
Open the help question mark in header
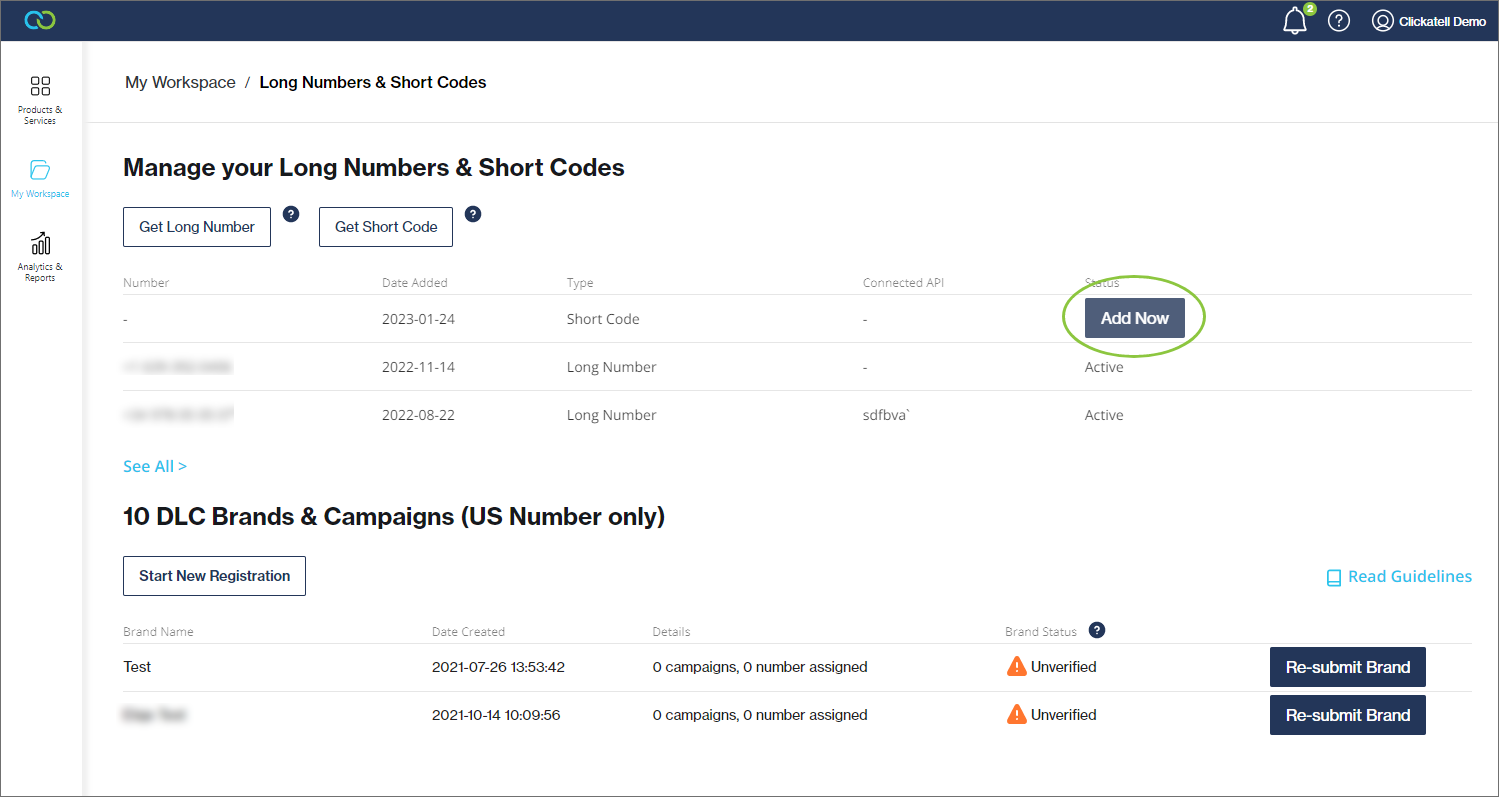(x=1339, y=21)
